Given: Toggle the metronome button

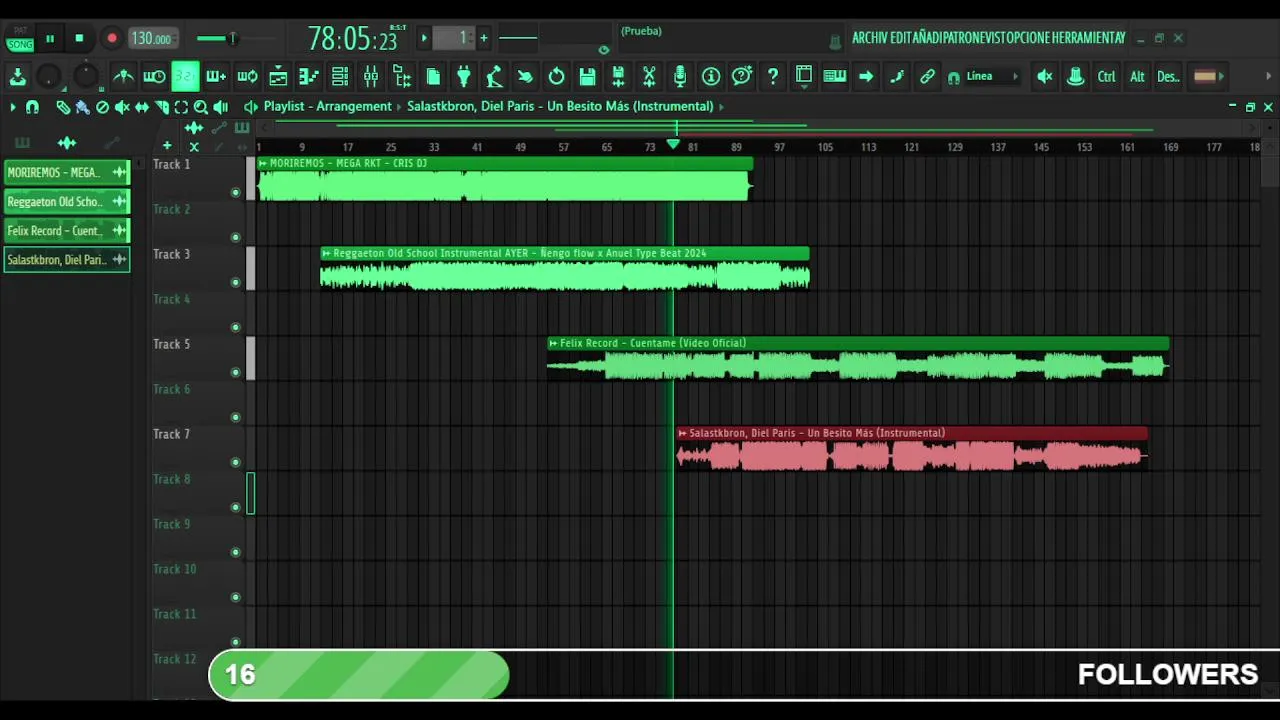Looking at the screenshot, I should (123, 76).
